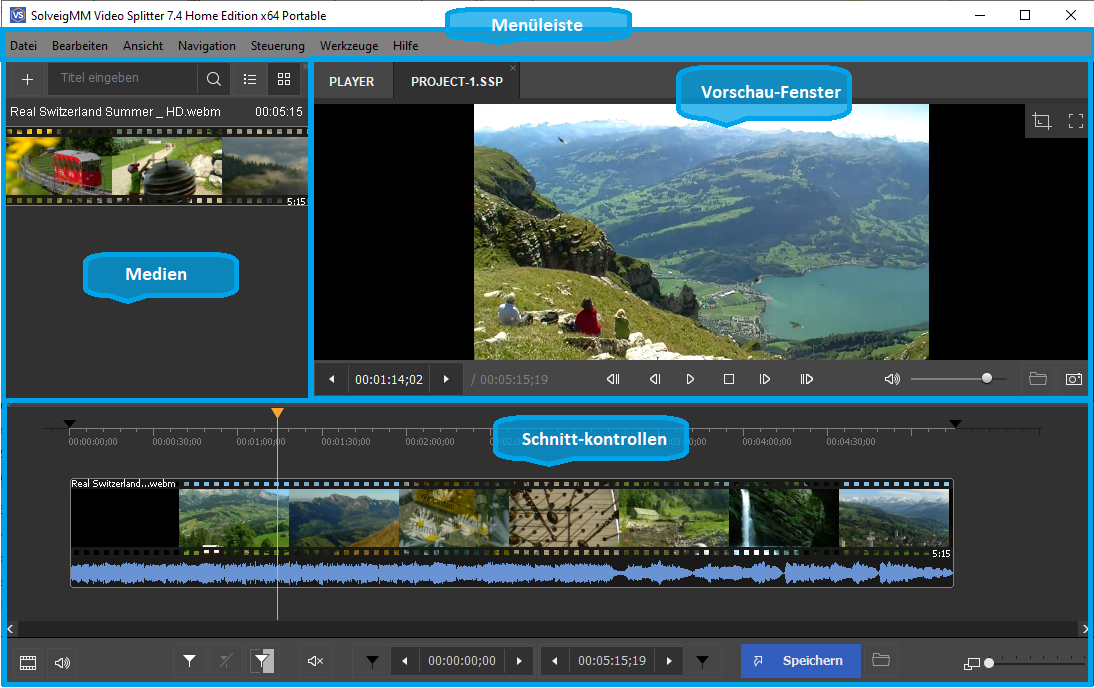
Task: Decrease the fragment start time 00:00:00;00
Action: [405, 661]
